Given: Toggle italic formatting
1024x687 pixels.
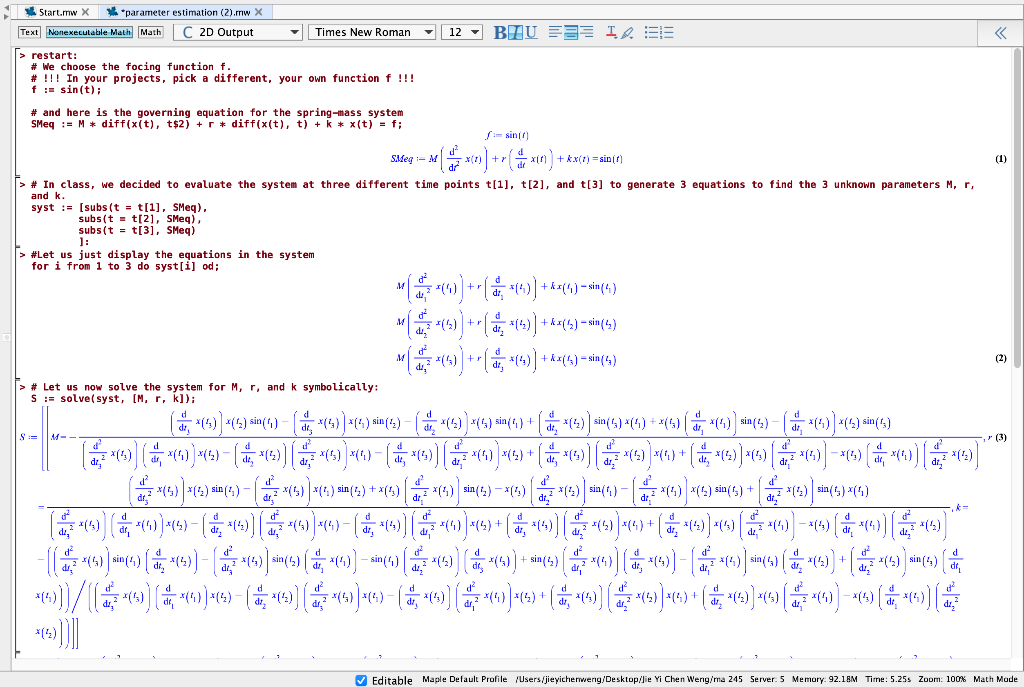Looking at the screenshot, I should tap(515, 32).
